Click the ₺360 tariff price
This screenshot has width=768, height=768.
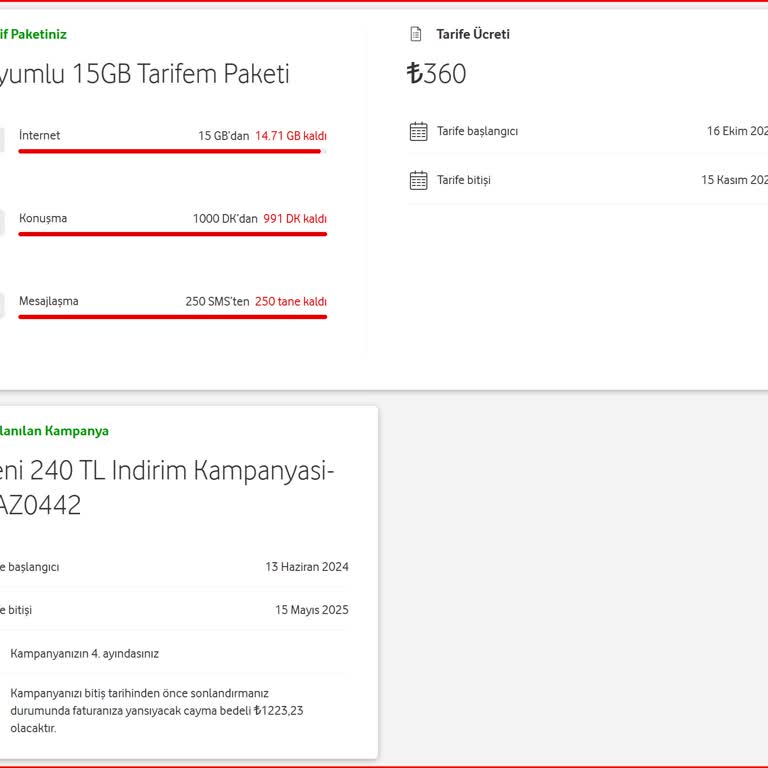[x=436, y=74]
